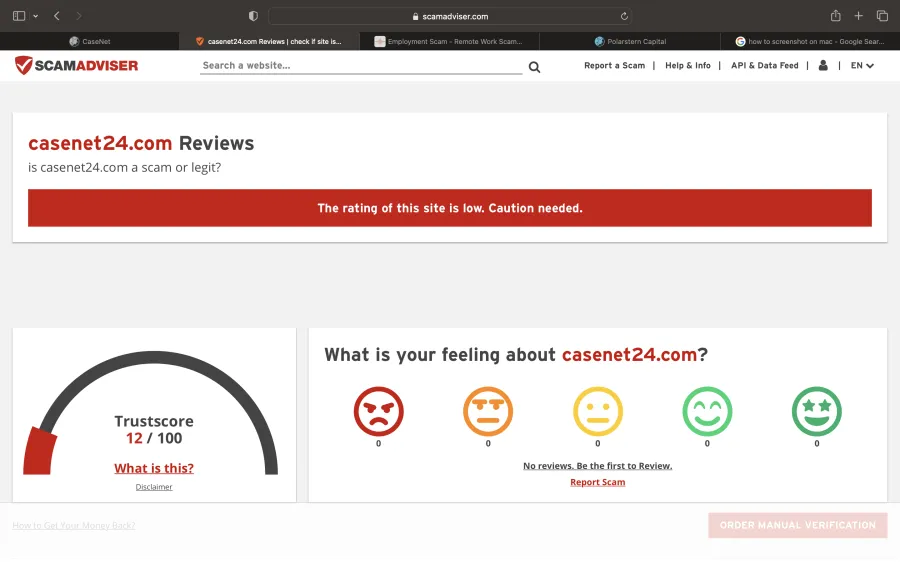Open the privacy shield report icon

[x=253, y=16]
